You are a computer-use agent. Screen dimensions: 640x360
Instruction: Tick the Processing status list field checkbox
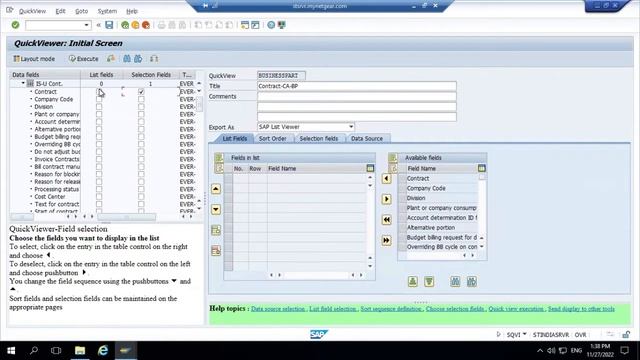click(x=99, y=189)
